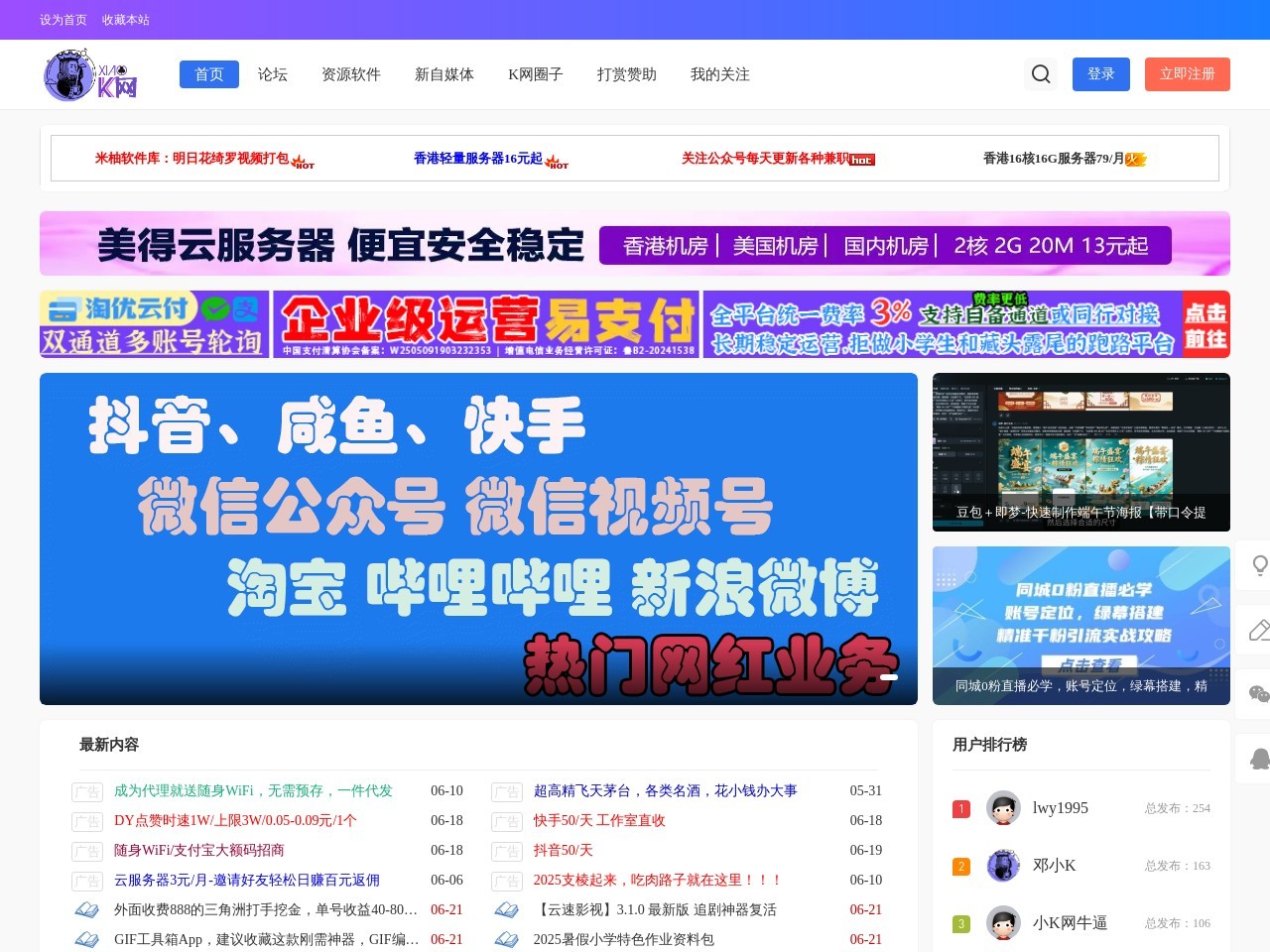The height and width of the screenshot is (952, 1270).
Task: Open the 打赏赞助 navigation item
Action: tap(627, 74)
